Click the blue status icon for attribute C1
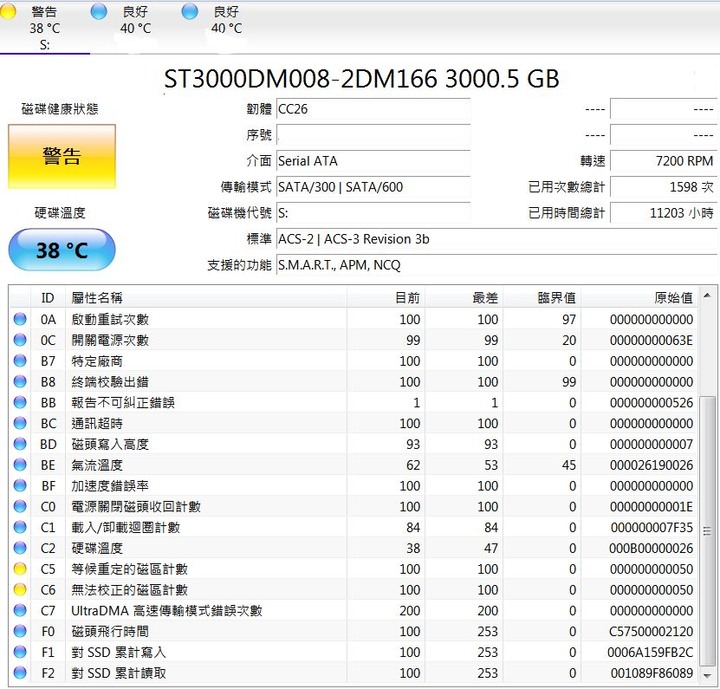The height and width of the screenshot is (689, 720). 20,527
